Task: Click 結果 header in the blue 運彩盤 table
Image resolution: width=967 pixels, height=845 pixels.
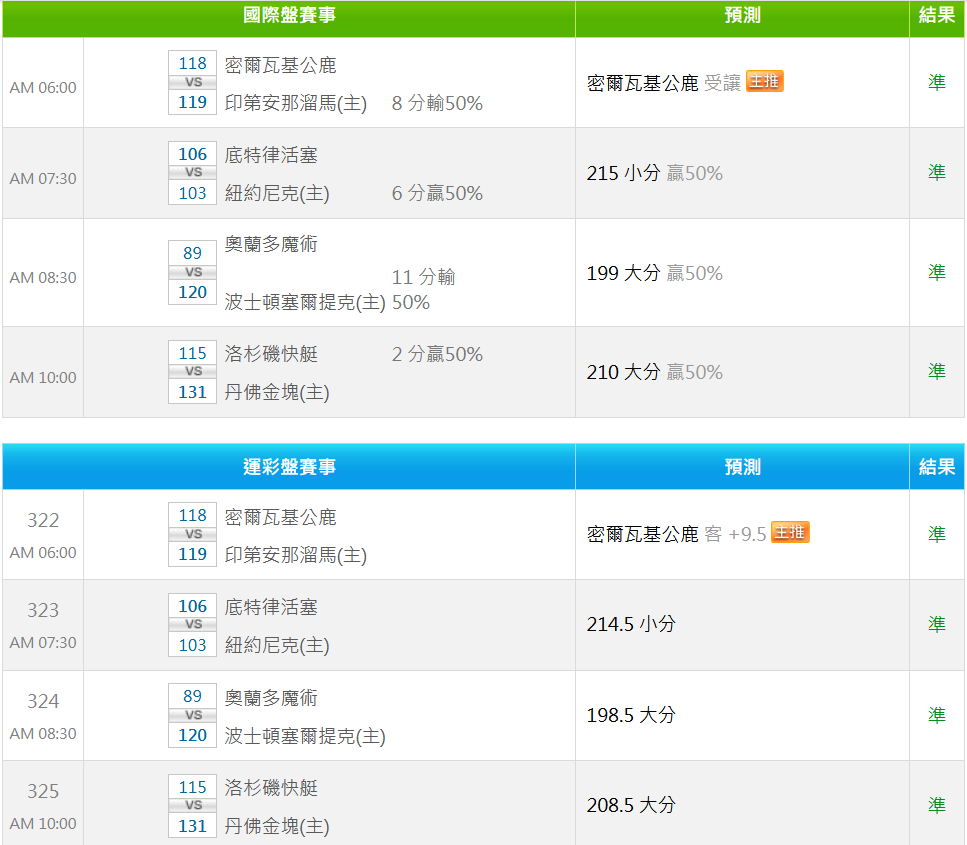Action: click(937, 467)
